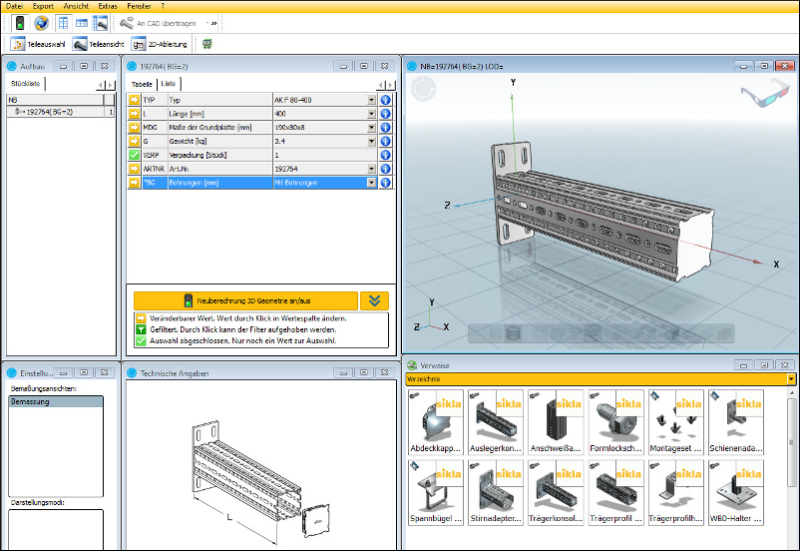
Task: Open Art.Nr. dropdown showing 192764
Action: pyautogui.click(x=371, y=169)
